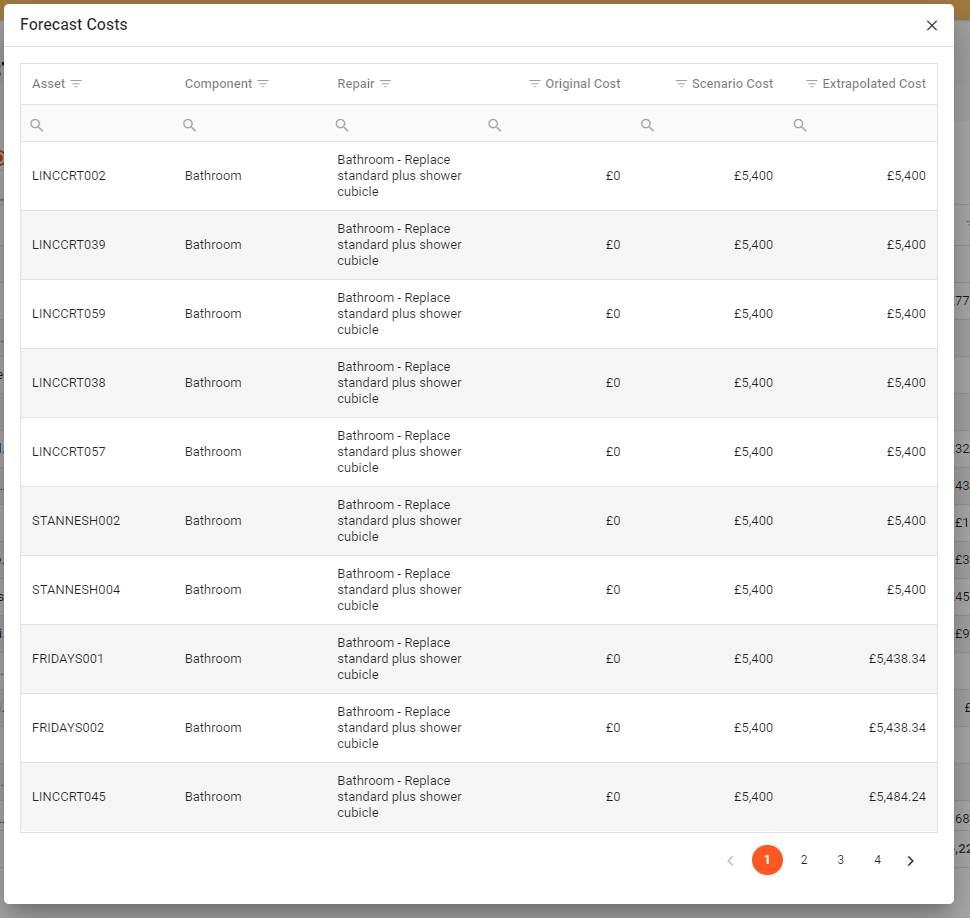Open the Original Cost filter icon
Viewport: 970px width, 918px height.
coord(534,84)
